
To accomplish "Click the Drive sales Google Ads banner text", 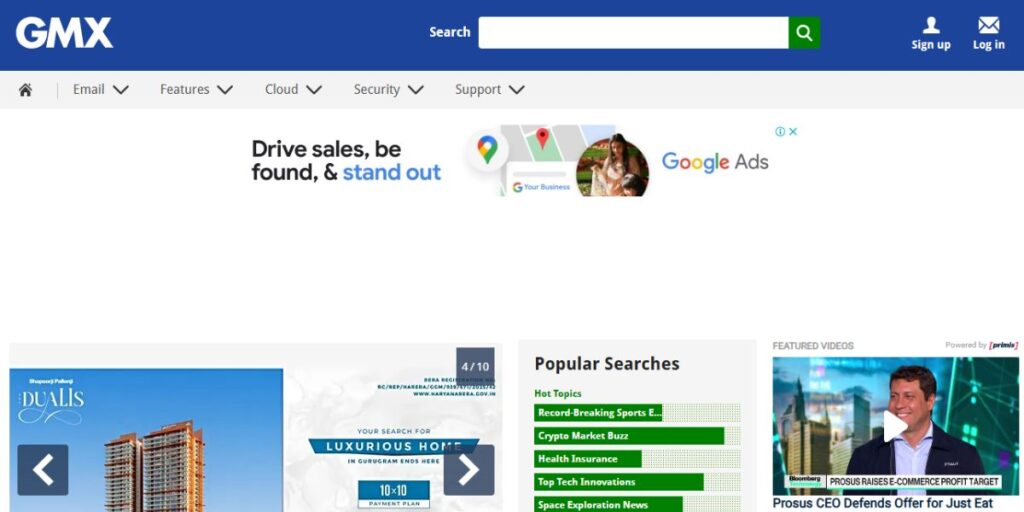I will pyautogui.click(x=346, y=161).
